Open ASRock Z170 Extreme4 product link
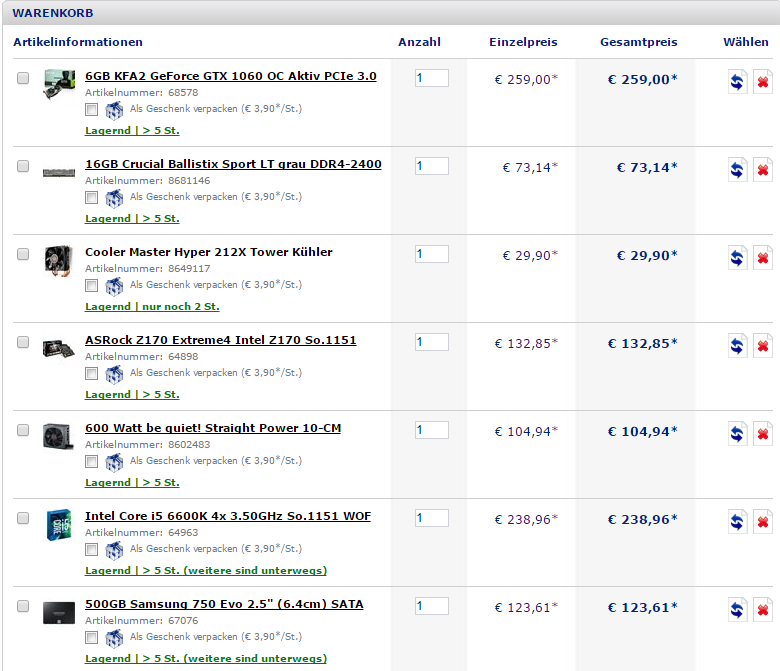The image size is (780, 671). coord(220,340)
